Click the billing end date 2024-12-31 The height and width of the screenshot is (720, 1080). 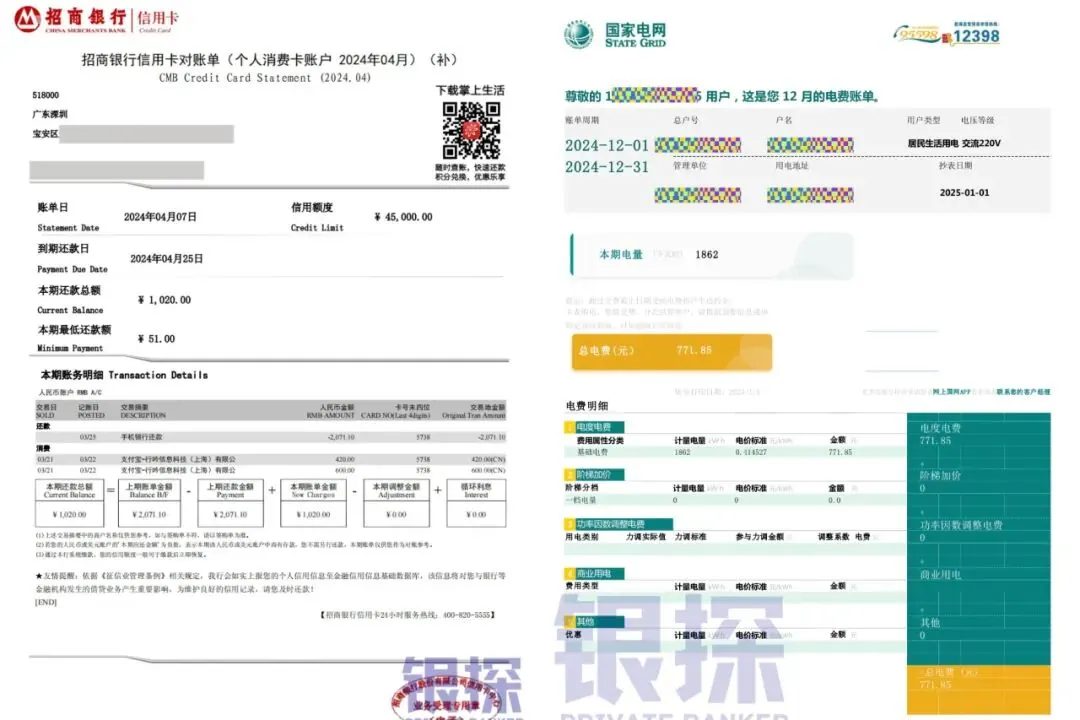click(607, 167)
